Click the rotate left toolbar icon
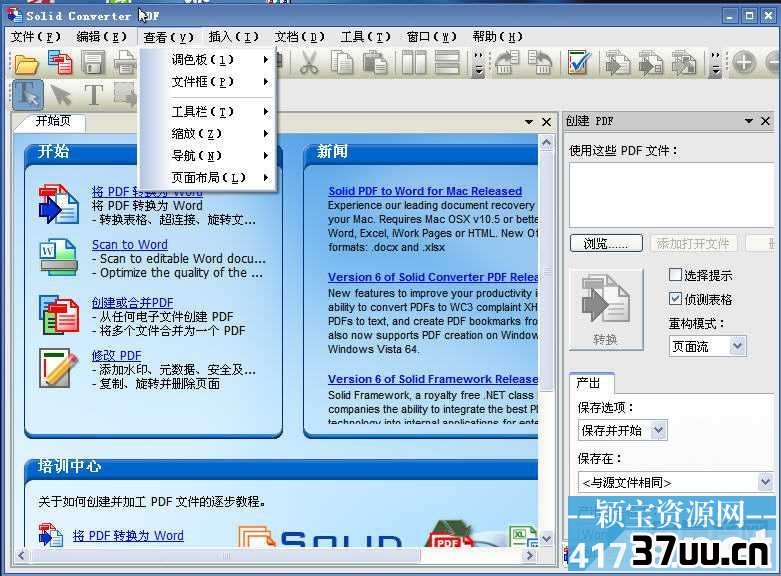781x576 pixels. tap(507, 63)
